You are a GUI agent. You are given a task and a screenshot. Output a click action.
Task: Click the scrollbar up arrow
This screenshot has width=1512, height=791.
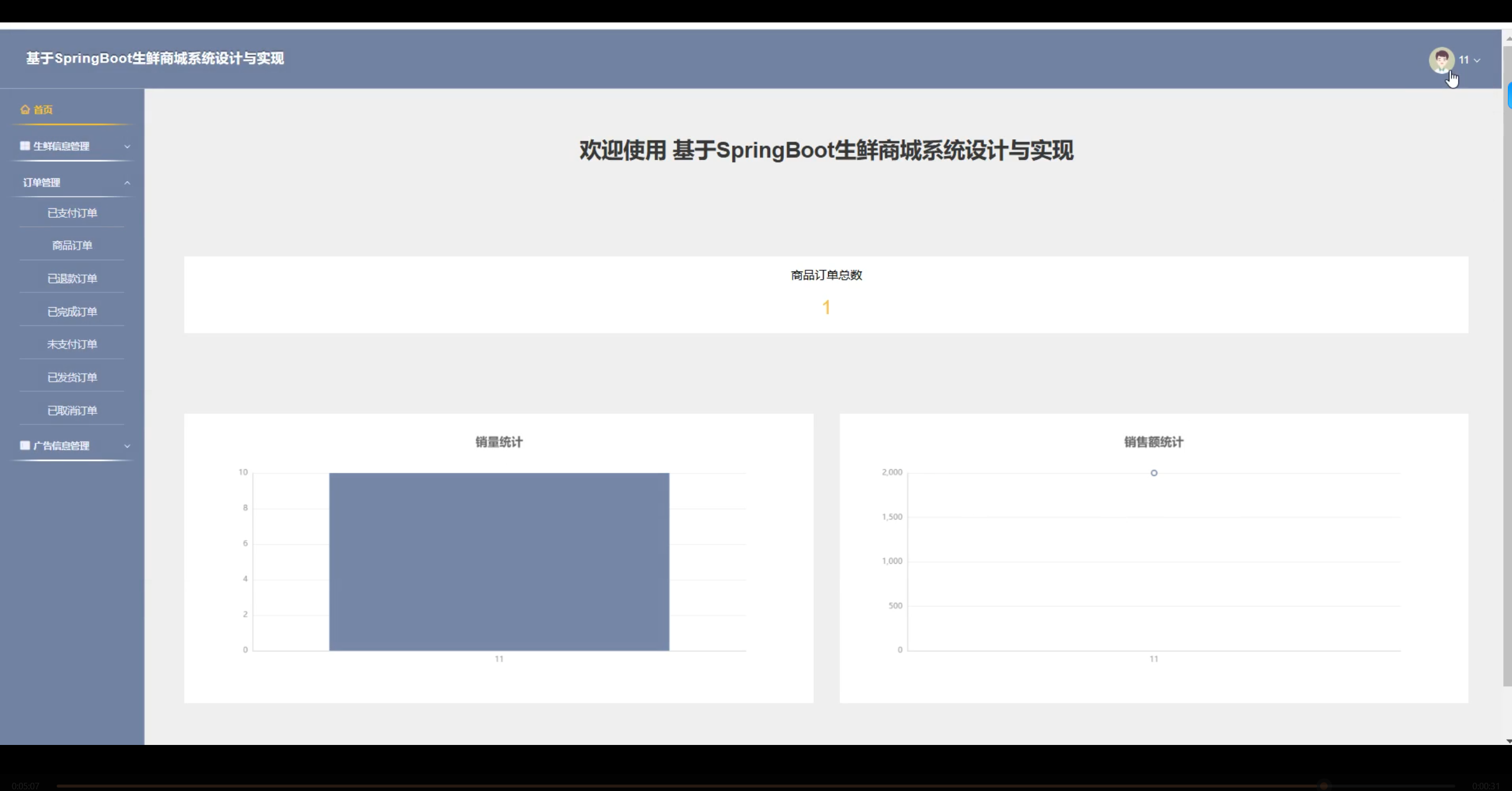click(x=1507, y=37)
